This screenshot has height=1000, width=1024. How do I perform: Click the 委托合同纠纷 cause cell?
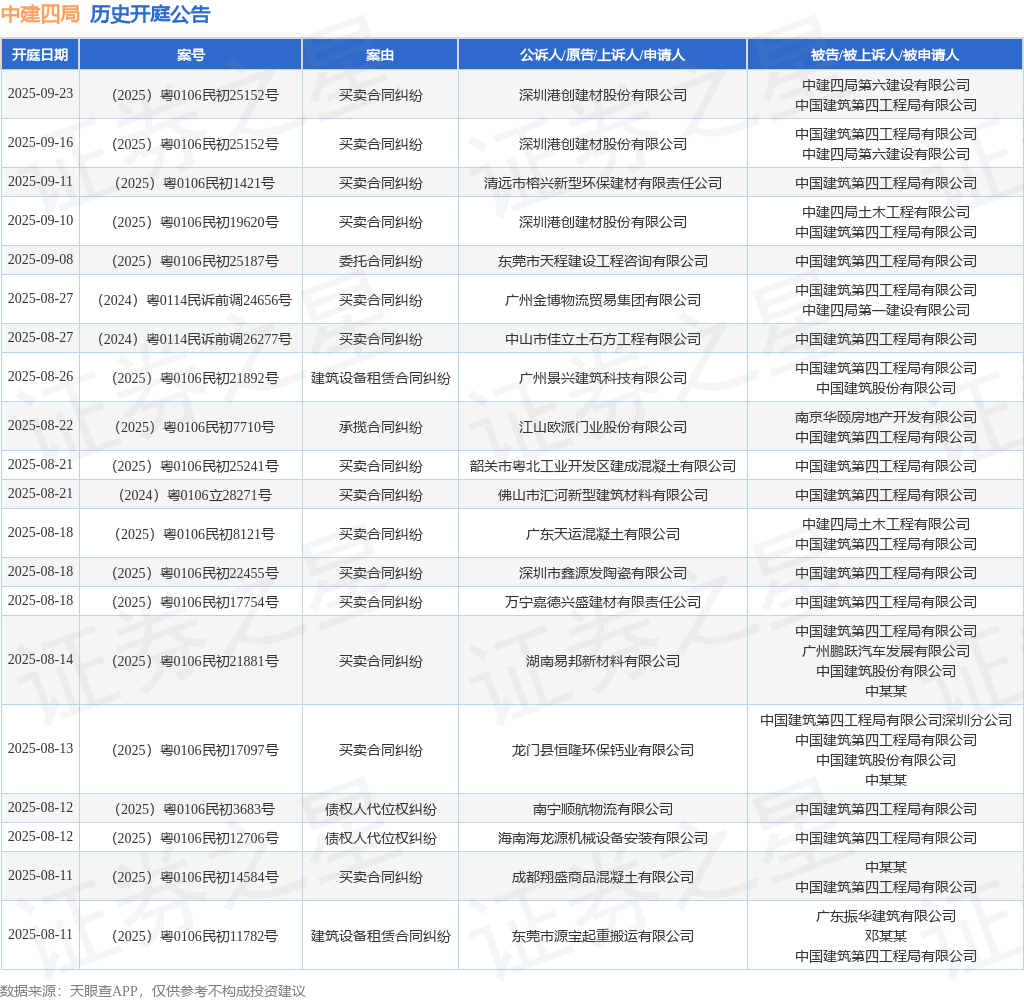pyautogui.click(x=380, y=261)
